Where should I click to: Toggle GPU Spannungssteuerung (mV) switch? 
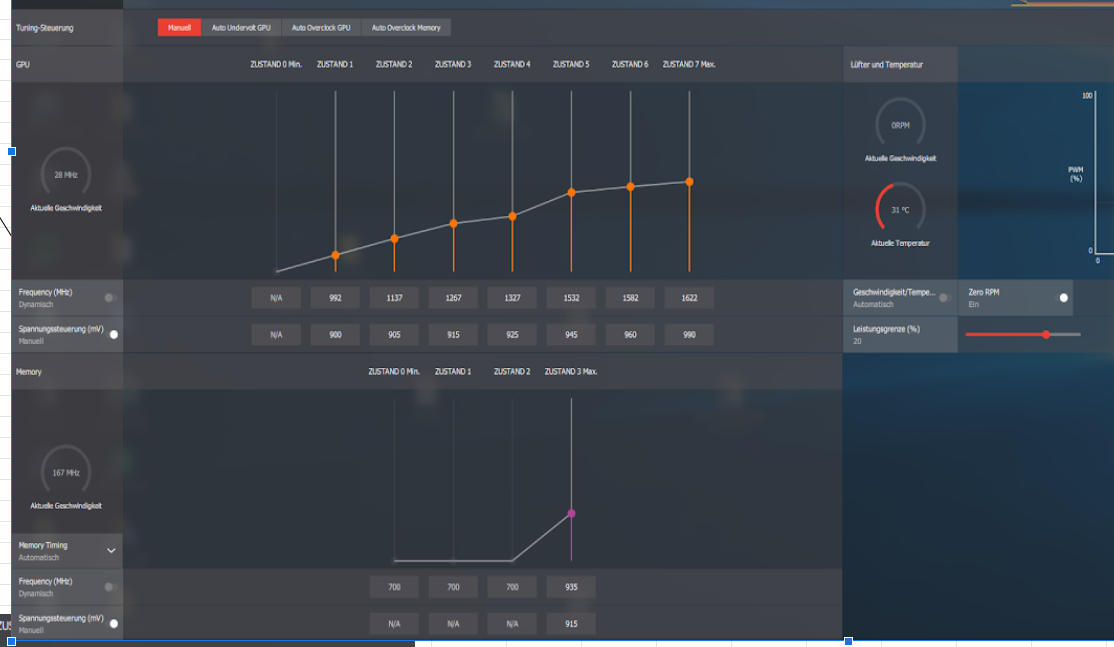[x=112, y=335]
